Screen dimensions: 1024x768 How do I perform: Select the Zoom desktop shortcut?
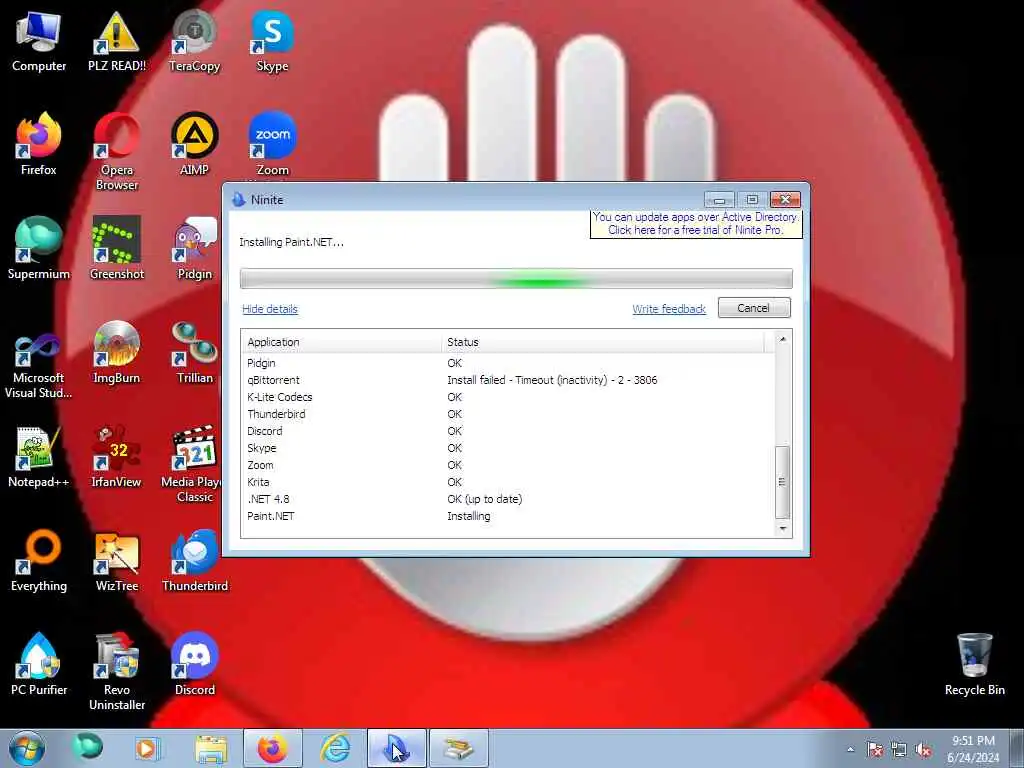pos(272,144)
